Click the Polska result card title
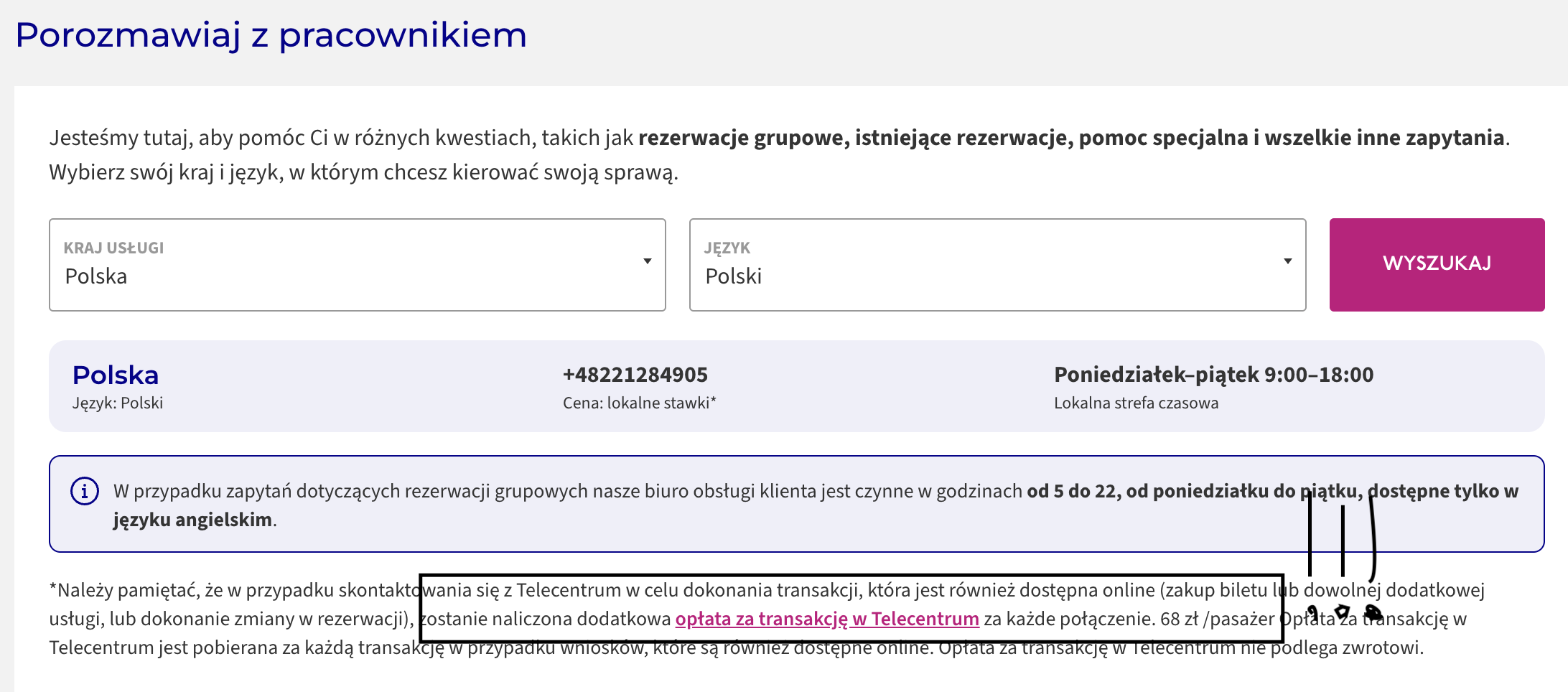This screenshot has width=1568, height=692. pos(116,375)
